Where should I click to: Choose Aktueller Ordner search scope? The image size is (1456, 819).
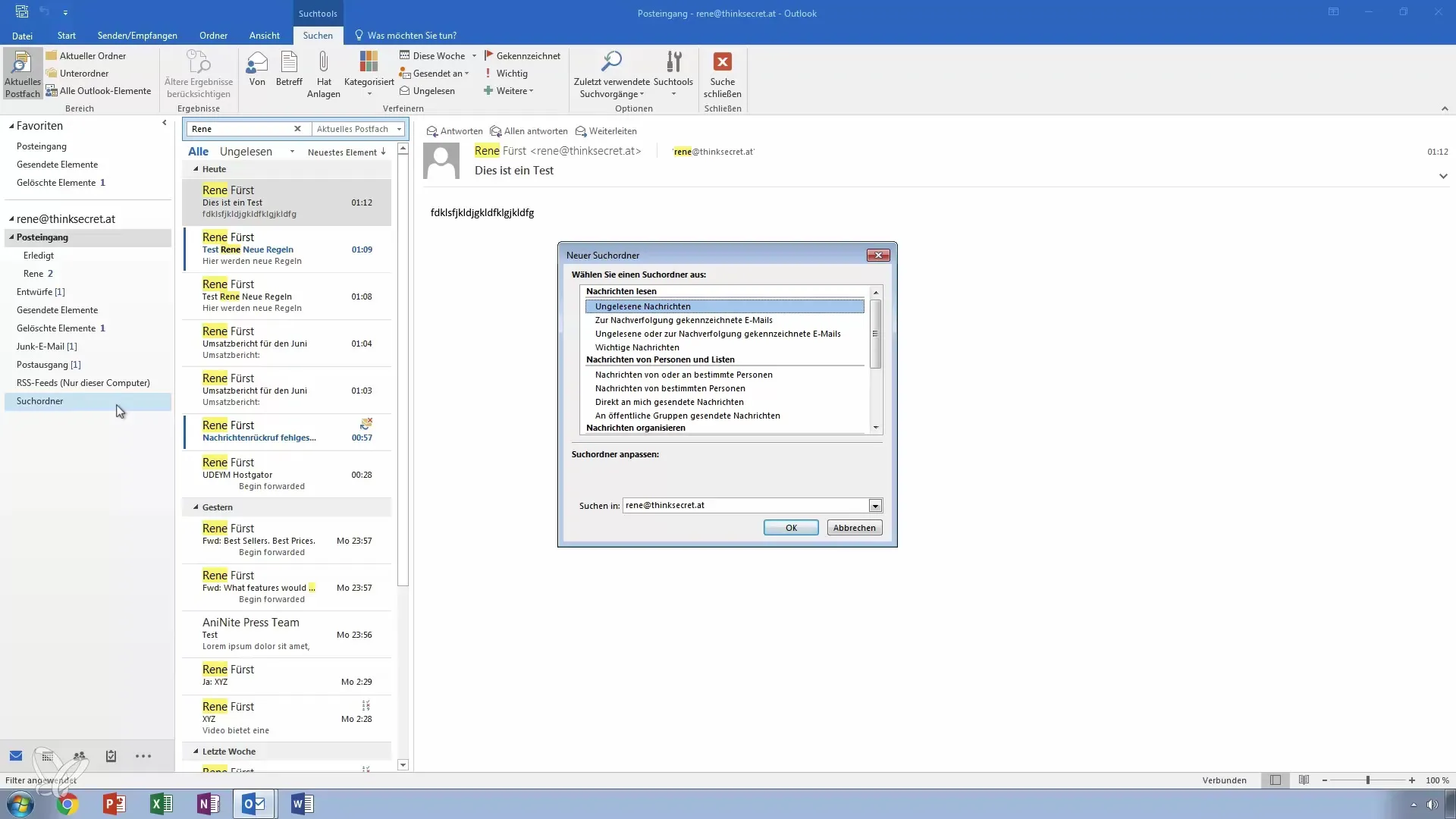pos(86,55)
